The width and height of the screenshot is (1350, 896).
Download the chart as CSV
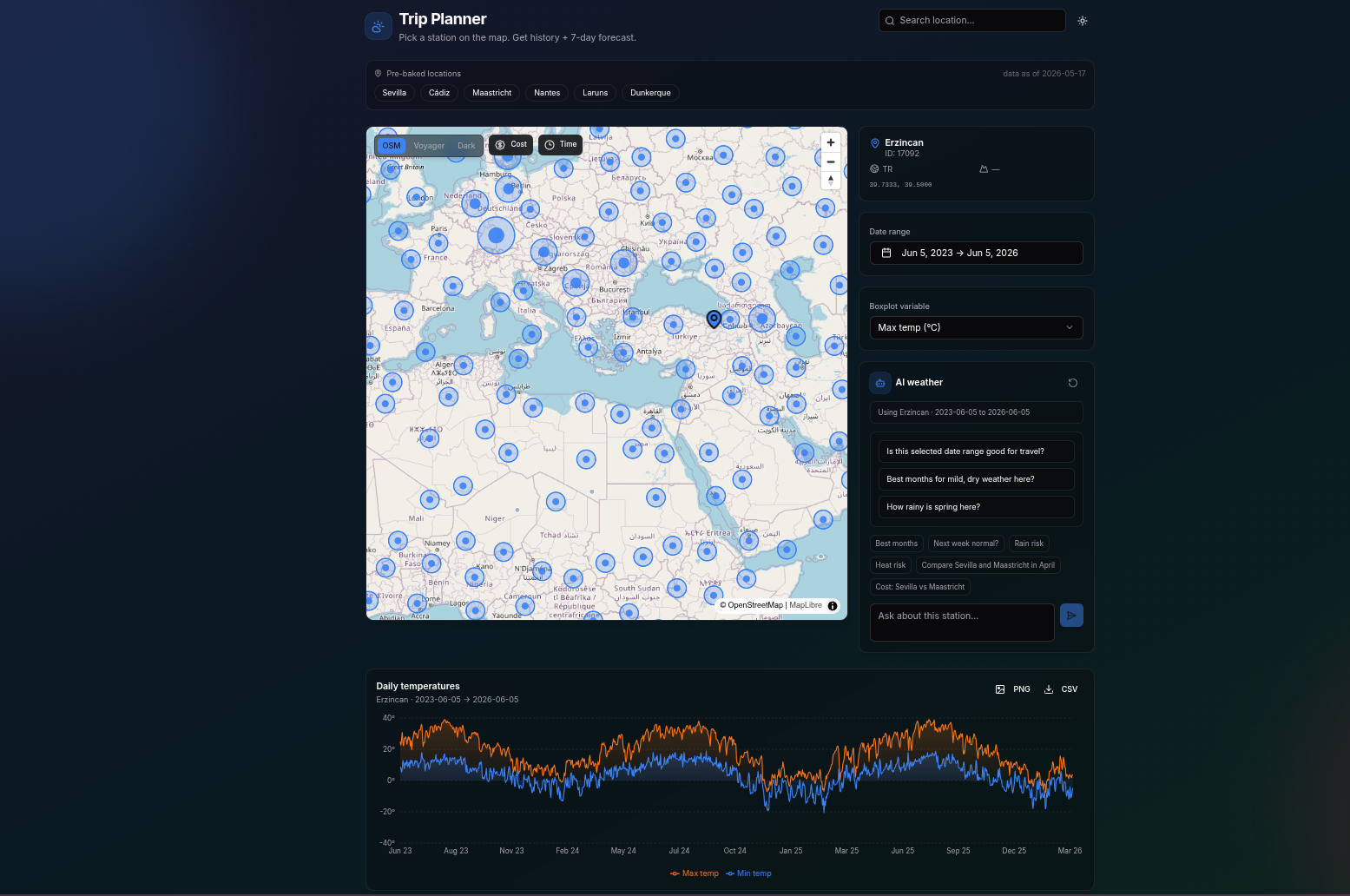pyautogui.click(x=1061, y=689)
